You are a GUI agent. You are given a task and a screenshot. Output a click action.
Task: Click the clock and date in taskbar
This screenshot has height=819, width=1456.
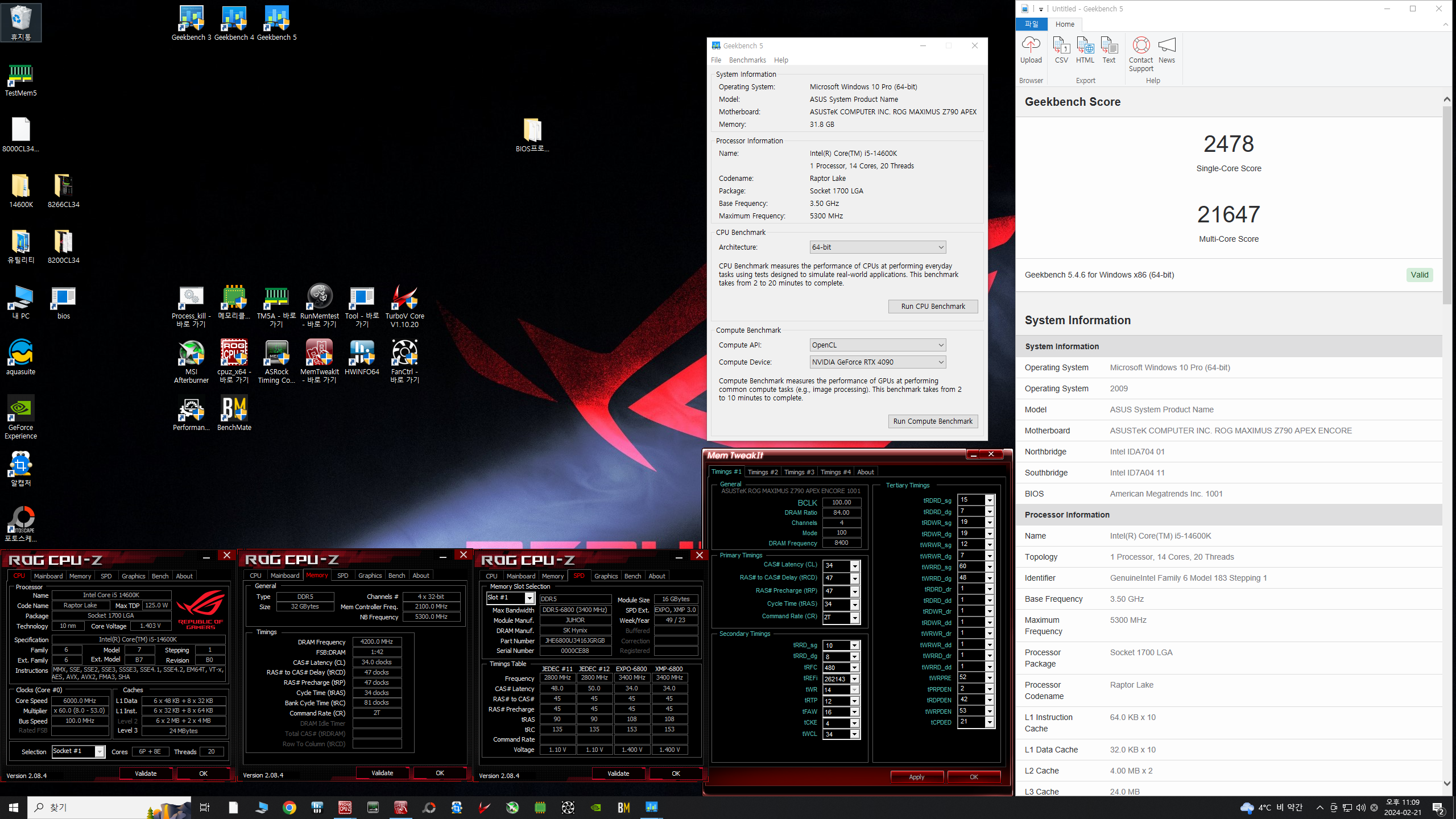pyautogui.click(x=1402, y=808)
